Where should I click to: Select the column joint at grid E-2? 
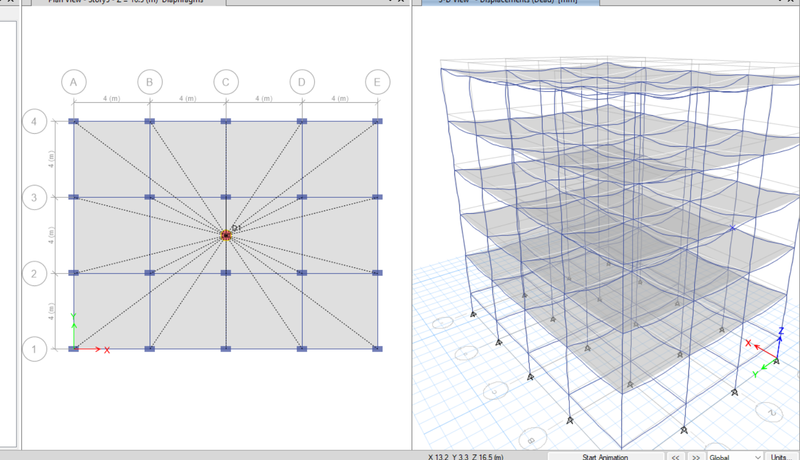pos(378,273)
